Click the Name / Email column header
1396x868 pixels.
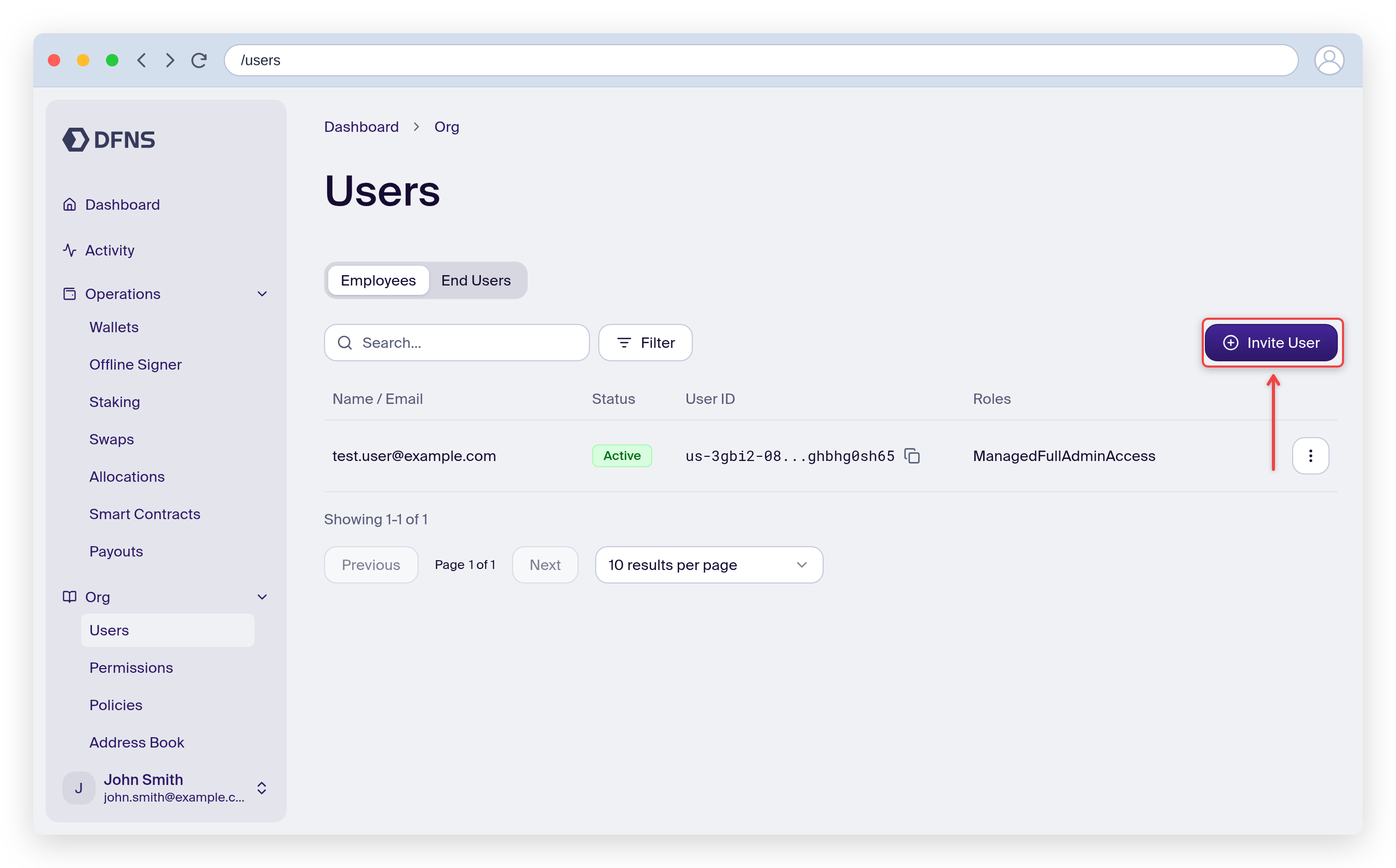pyautogui.click(x=377, y=398)
